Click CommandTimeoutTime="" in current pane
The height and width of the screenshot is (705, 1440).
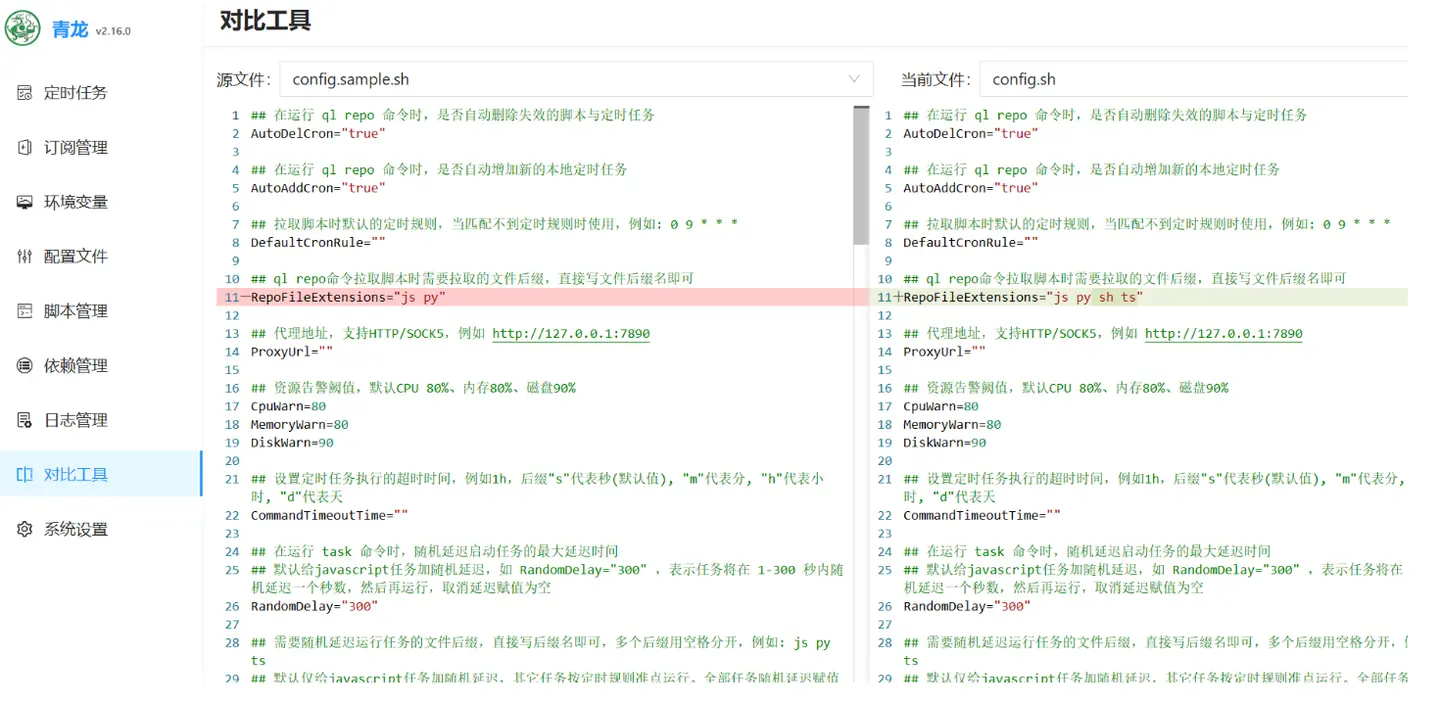click(x=982, y=516)
